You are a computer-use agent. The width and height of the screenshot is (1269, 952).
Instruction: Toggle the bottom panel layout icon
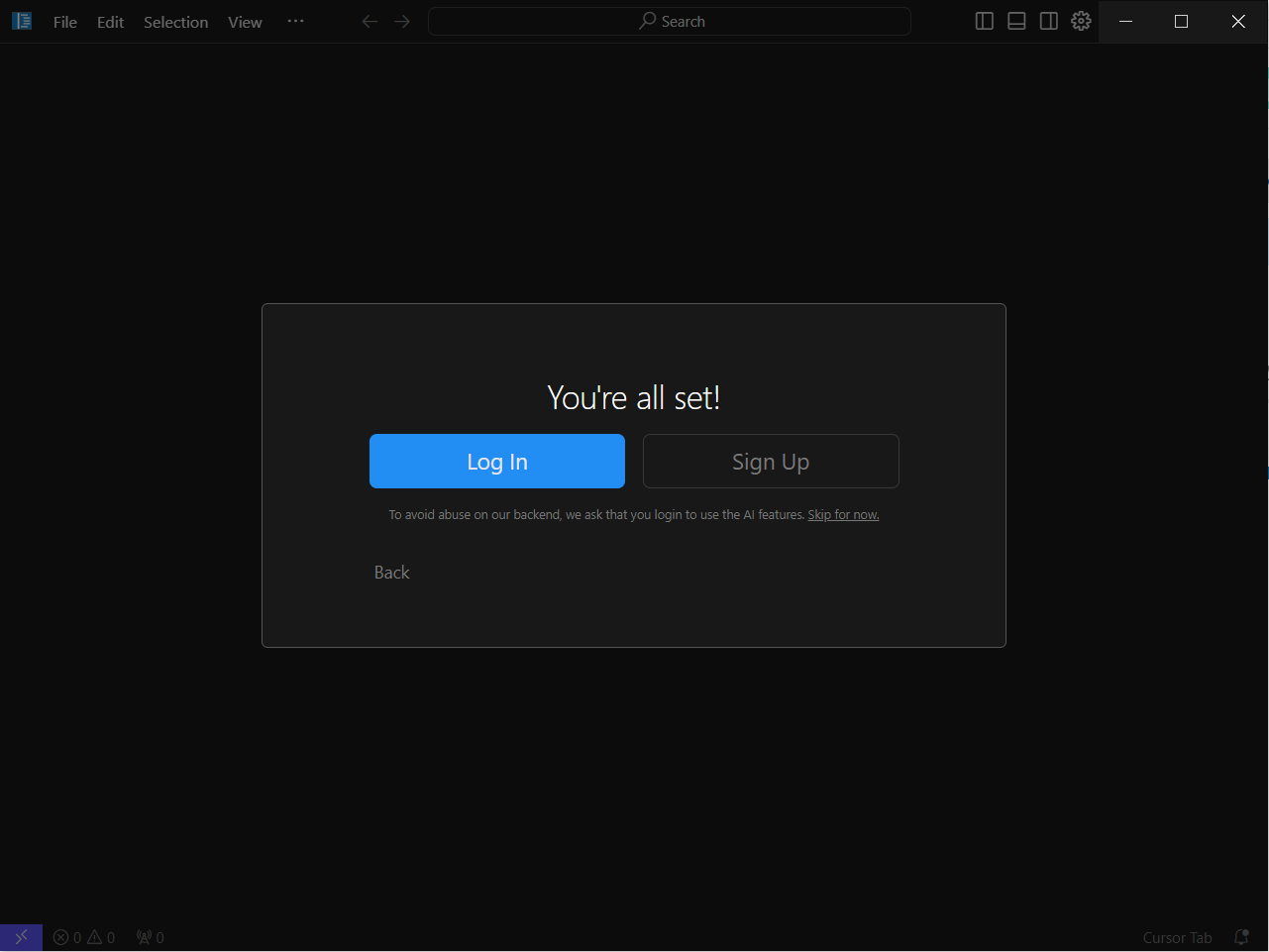[1016, 21]
